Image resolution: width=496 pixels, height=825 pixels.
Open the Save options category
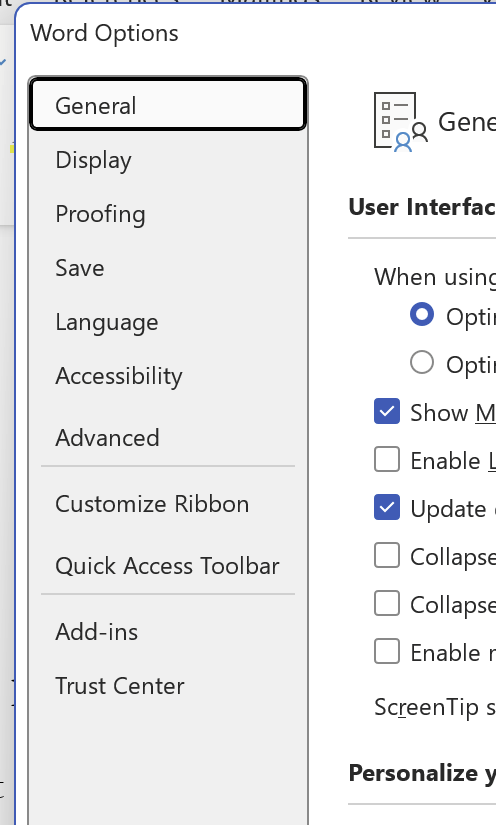168,268
